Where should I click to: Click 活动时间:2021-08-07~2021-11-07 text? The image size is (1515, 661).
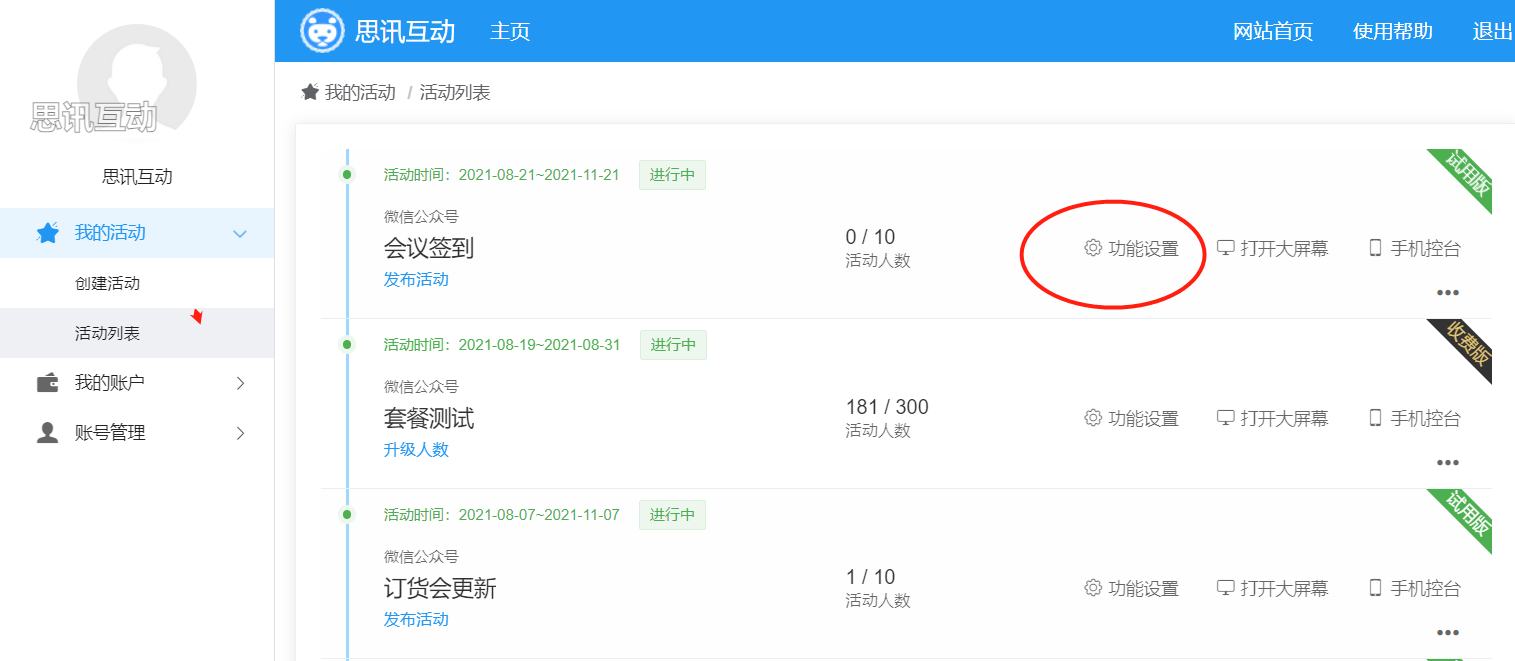pos(502,515)
